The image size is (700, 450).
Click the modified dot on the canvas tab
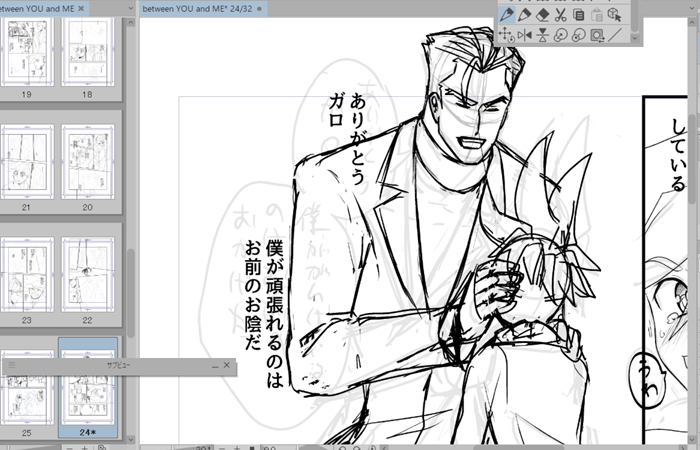coord(259,9)
